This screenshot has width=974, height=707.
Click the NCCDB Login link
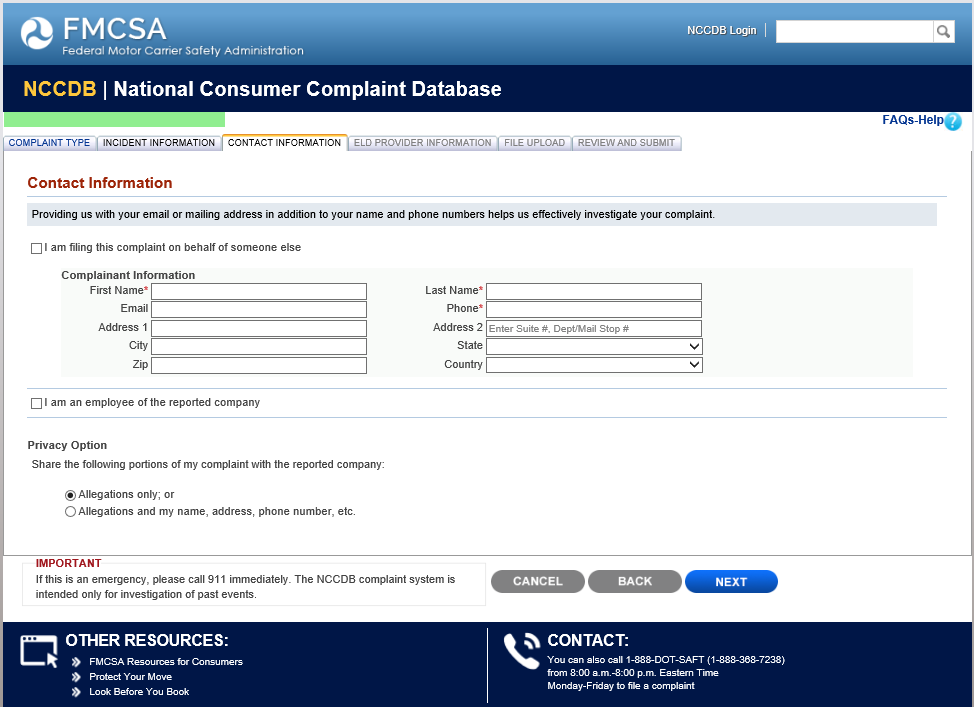click(721, 31)
